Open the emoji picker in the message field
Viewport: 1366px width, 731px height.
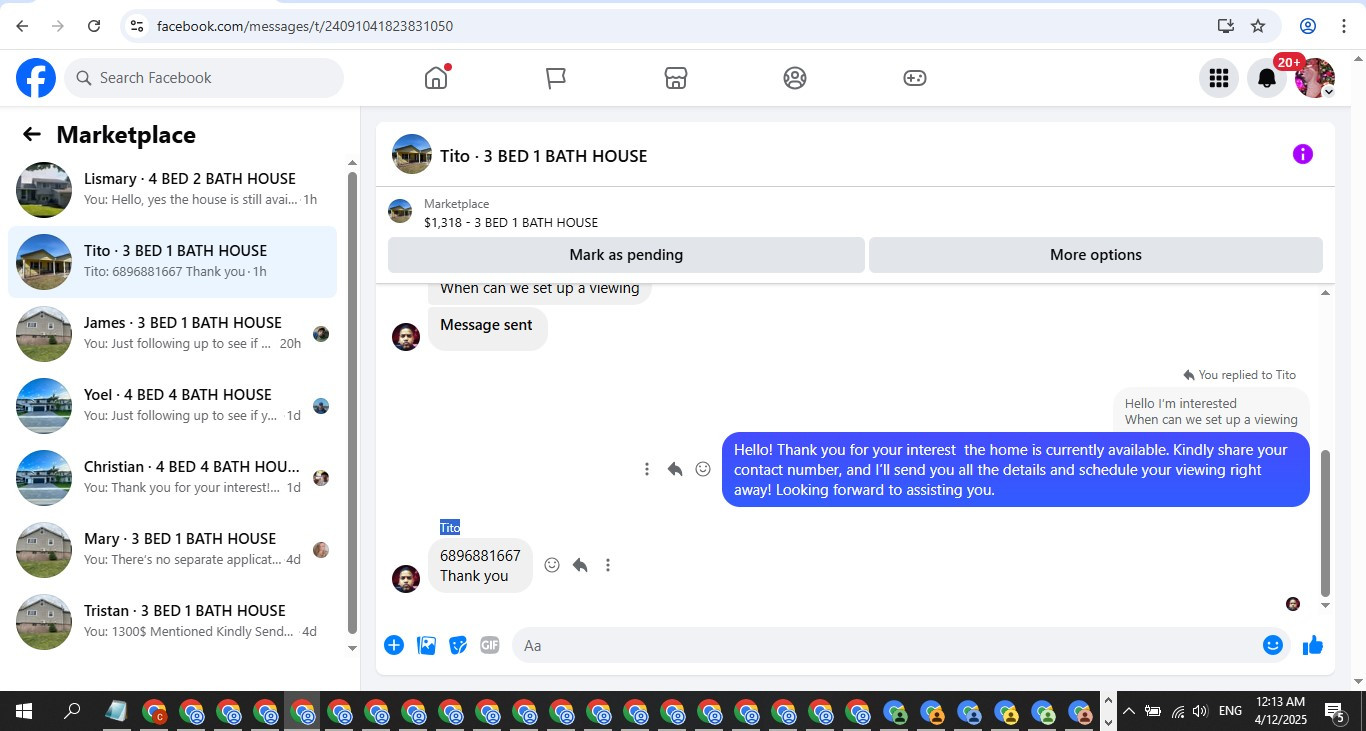coord(1272,645)
